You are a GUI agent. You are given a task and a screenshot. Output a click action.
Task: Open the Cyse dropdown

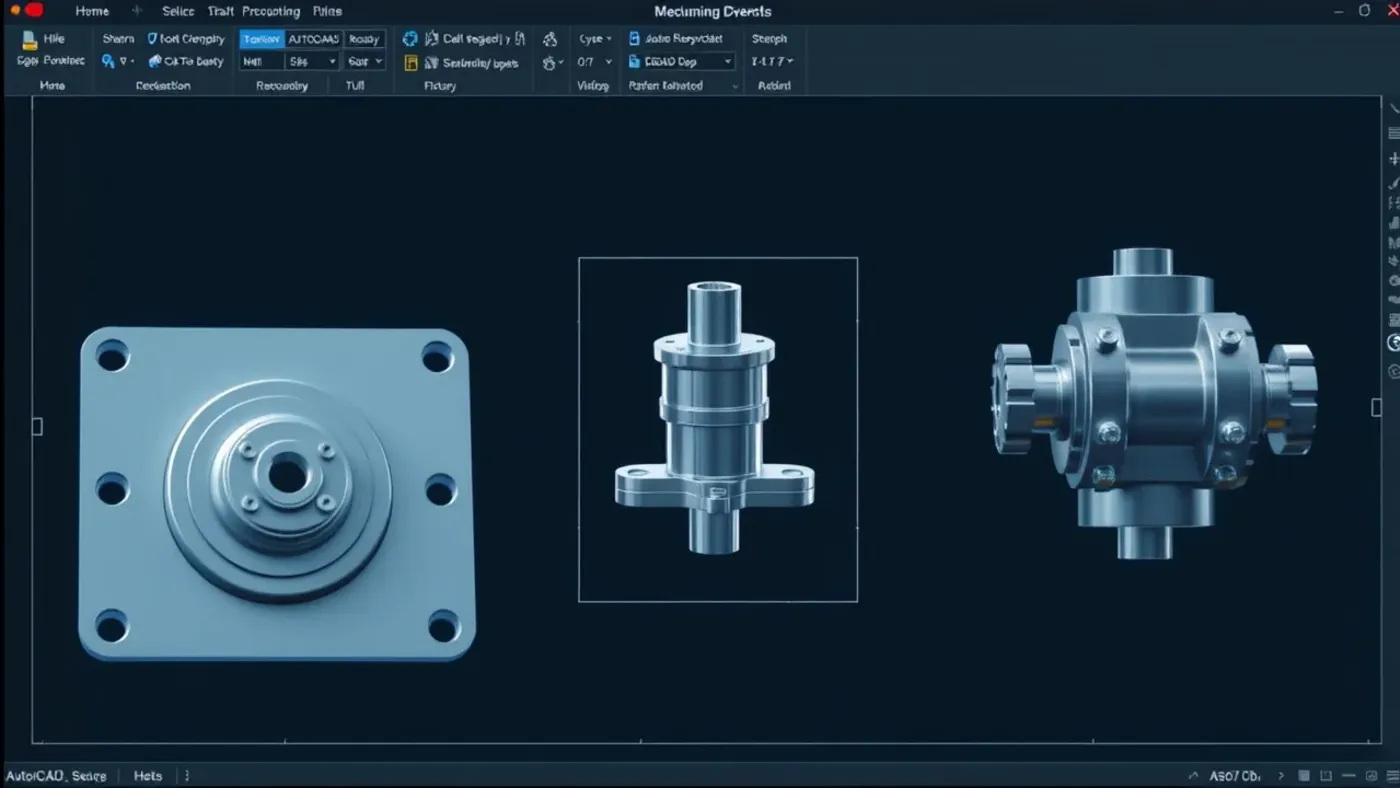pos(594,39)
